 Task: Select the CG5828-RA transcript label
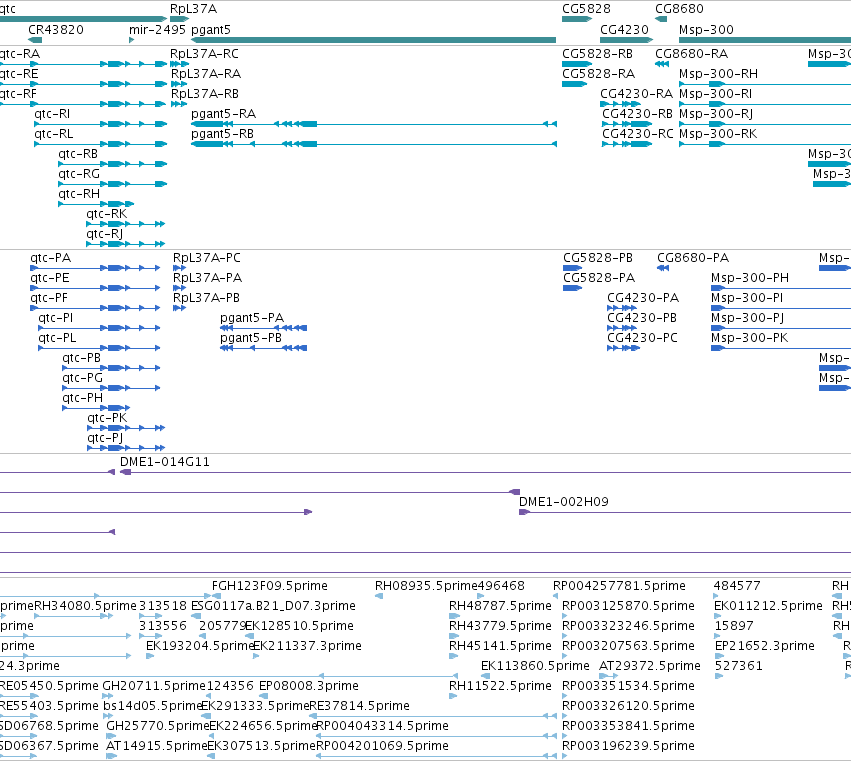(599, 74)
